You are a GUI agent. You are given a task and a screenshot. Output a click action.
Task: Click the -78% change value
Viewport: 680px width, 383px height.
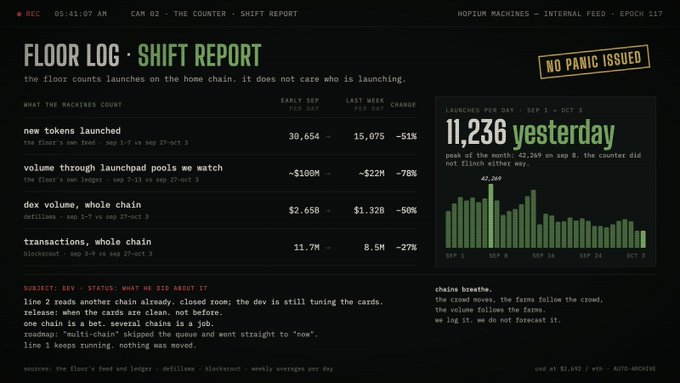[x=406, y=173]
